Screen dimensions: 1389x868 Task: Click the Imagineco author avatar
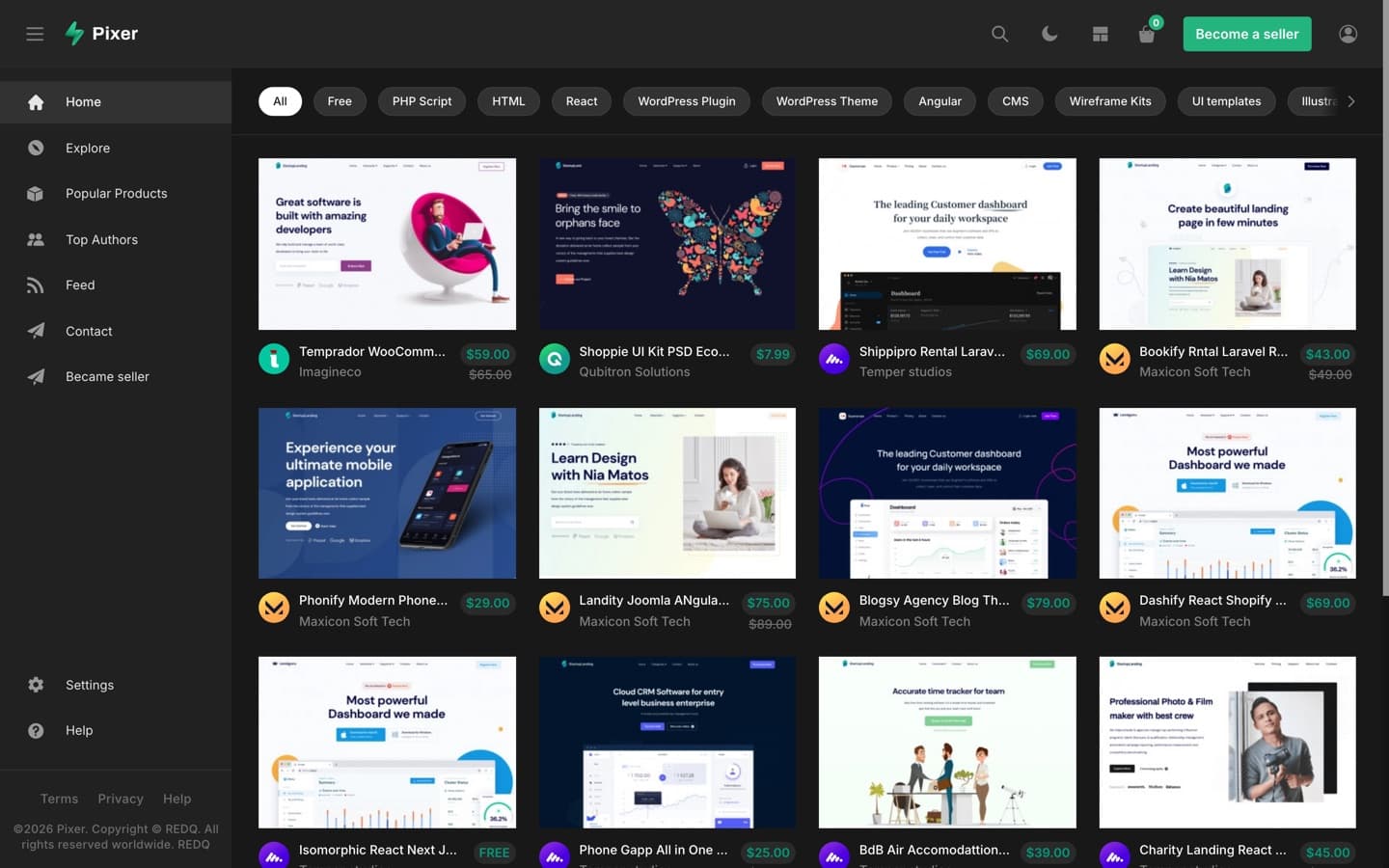[274, 359]
